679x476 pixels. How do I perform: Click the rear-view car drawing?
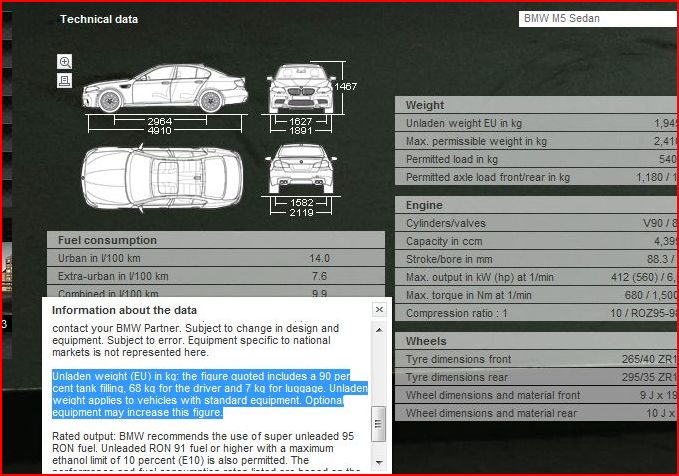pyautogui.click(x=301, y=169)
